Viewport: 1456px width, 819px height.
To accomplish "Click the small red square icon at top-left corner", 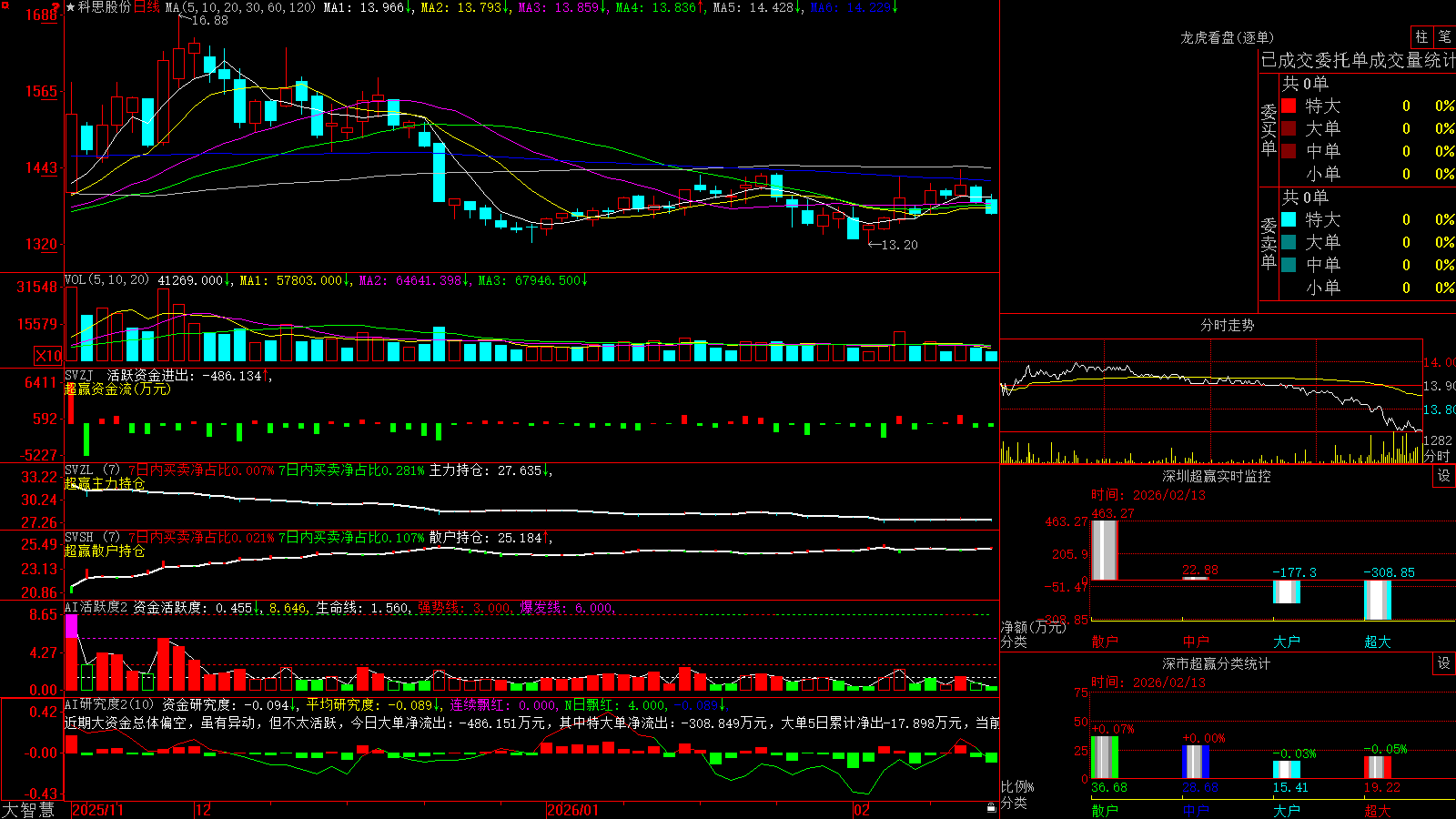I will tap(4, 5).
